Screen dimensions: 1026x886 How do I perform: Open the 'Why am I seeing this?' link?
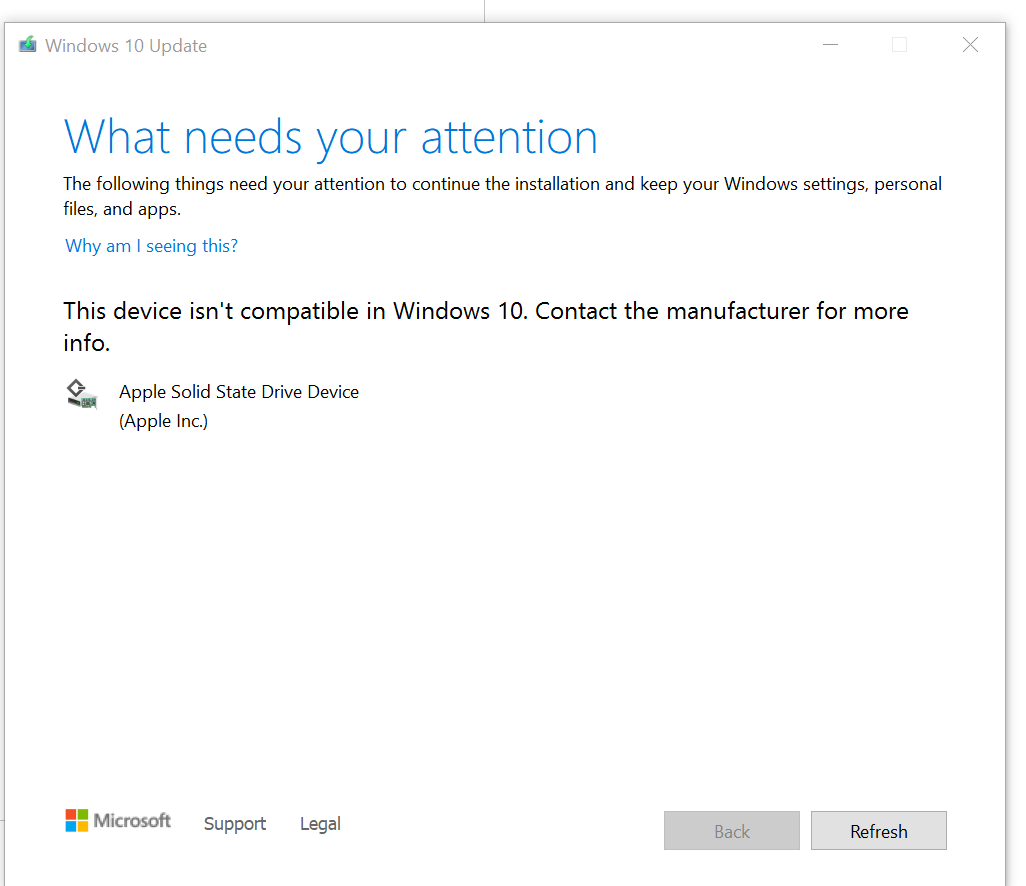pyautogui.click(x=151, y=246)
